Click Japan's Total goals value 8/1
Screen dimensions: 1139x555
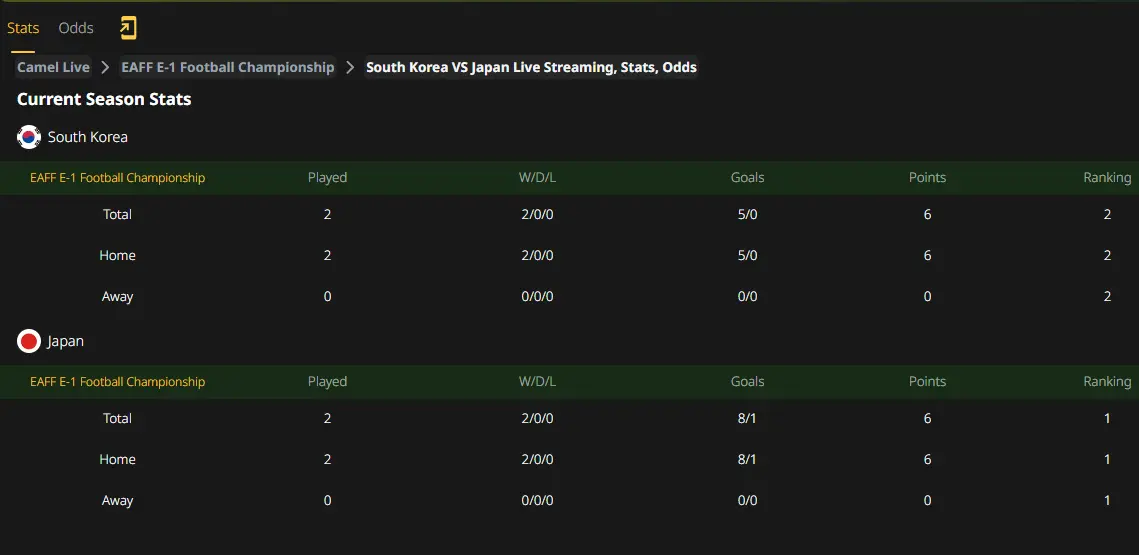tap(747, 418)
